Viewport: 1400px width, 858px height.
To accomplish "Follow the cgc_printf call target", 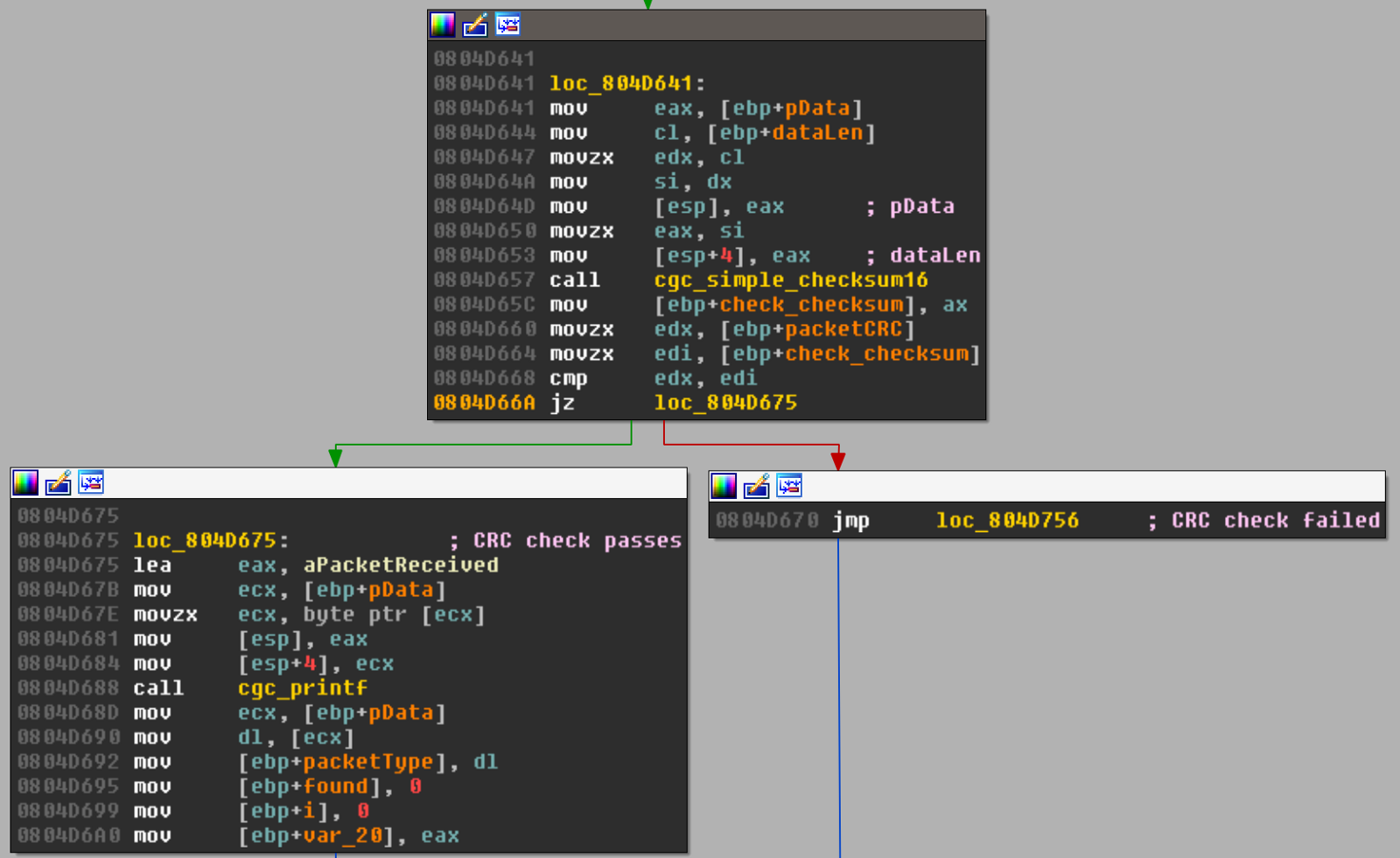I will click(x=303, y=688).
